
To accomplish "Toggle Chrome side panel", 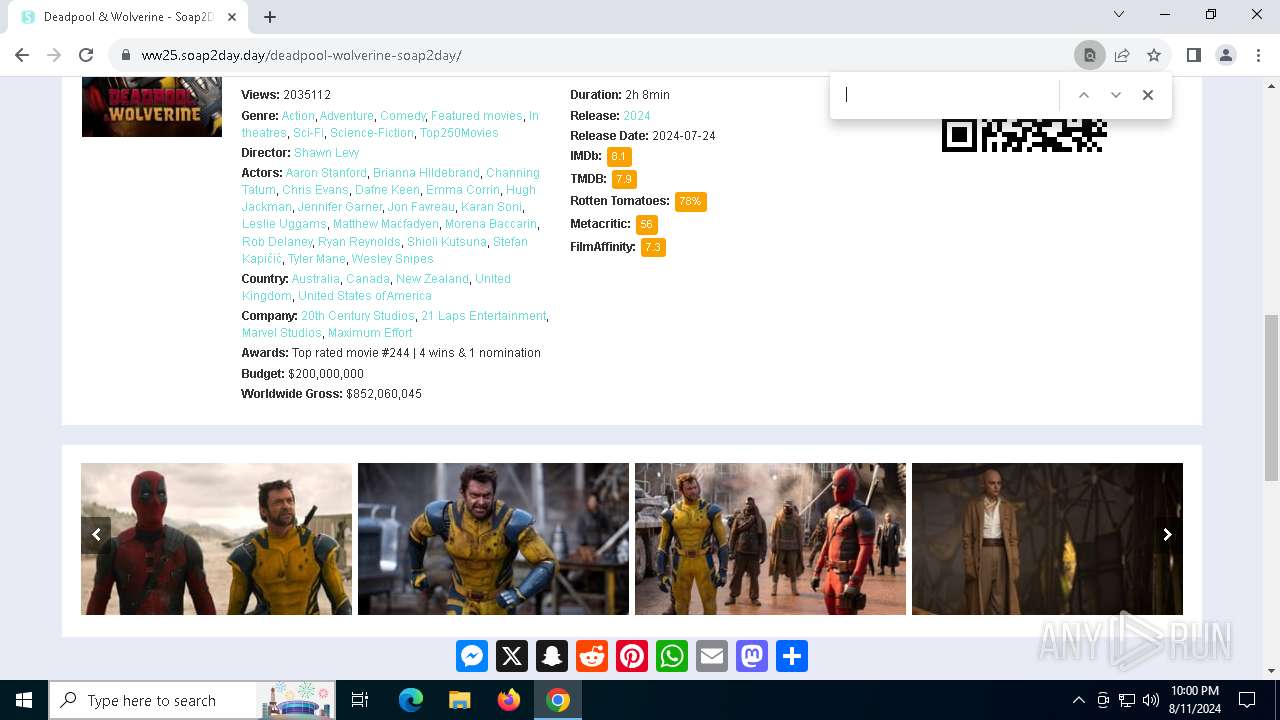I will pyautogui.click(x=1193, y=55).
